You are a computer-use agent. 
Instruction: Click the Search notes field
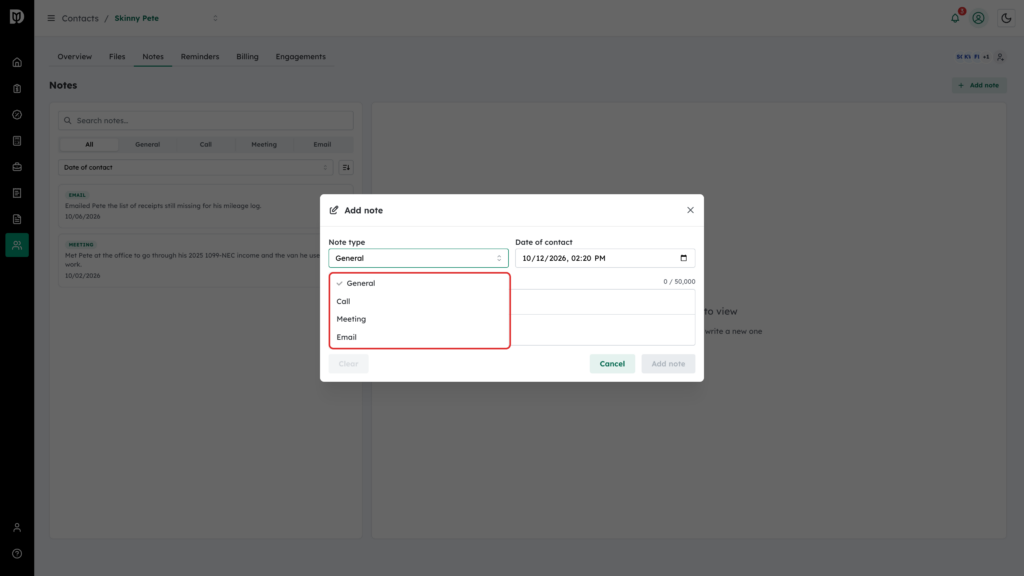click(206, 121)
